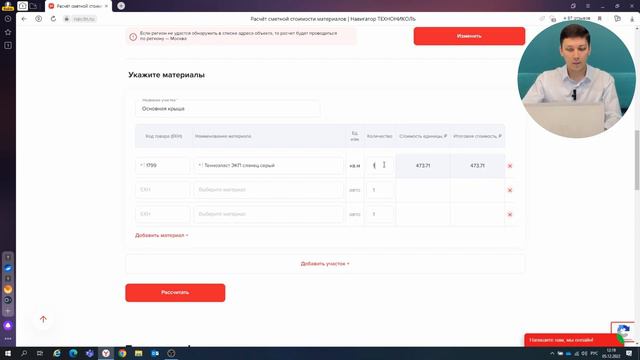This screenshot has height=360, width=640.
Task: Click the Добавить участок link
Action: tap(325, 264)
